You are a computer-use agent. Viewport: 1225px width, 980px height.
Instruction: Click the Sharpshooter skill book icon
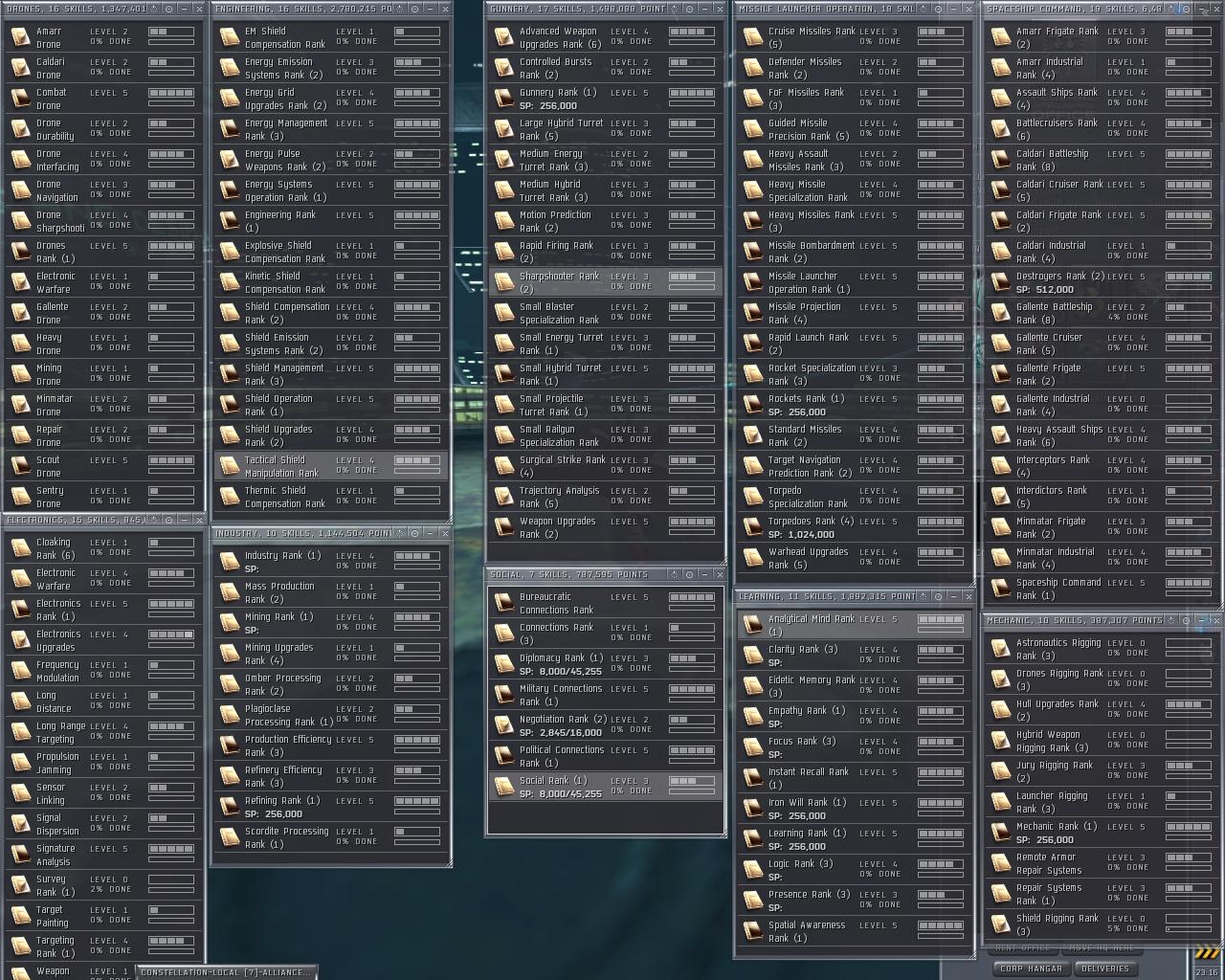click(503, 282)
